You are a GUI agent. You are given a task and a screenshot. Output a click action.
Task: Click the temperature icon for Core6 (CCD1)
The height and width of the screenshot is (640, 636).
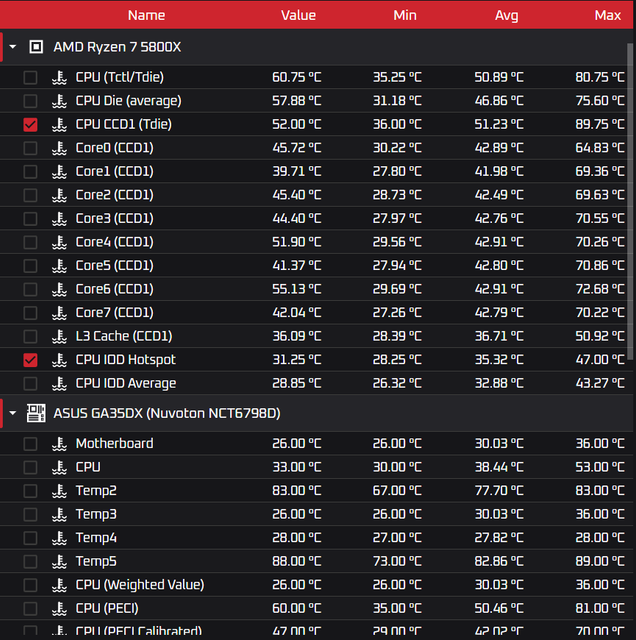(60, 289)
